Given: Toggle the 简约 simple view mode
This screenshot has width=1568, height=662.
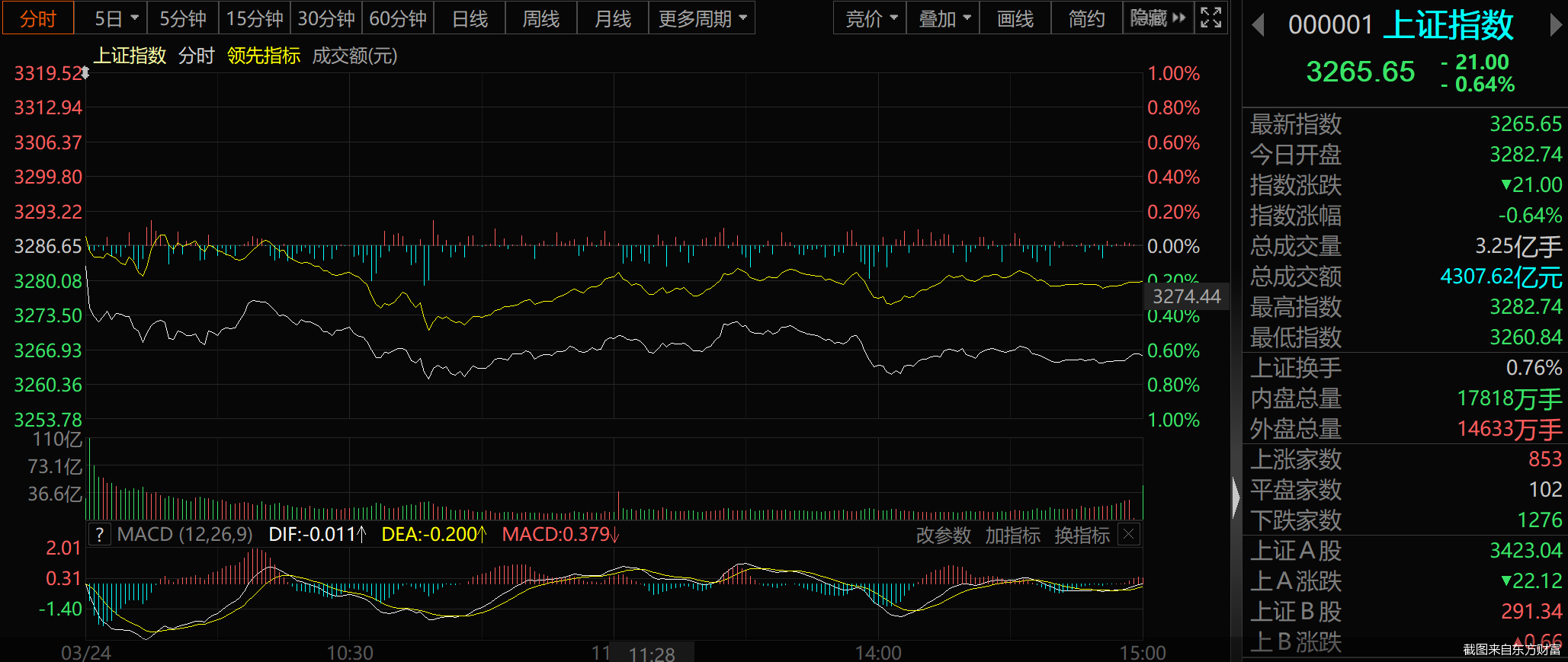Looking at the screenshot, I should click(x=1086, y=18).
